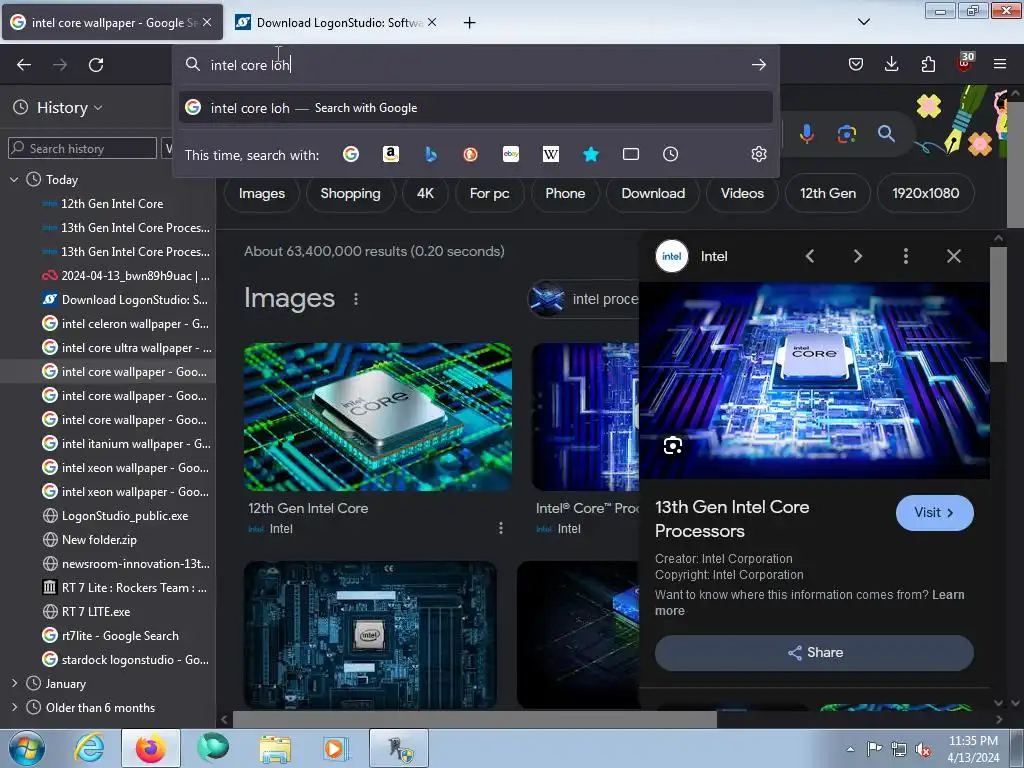Open the three-dot menu beside Images heading

coord(355,299)
